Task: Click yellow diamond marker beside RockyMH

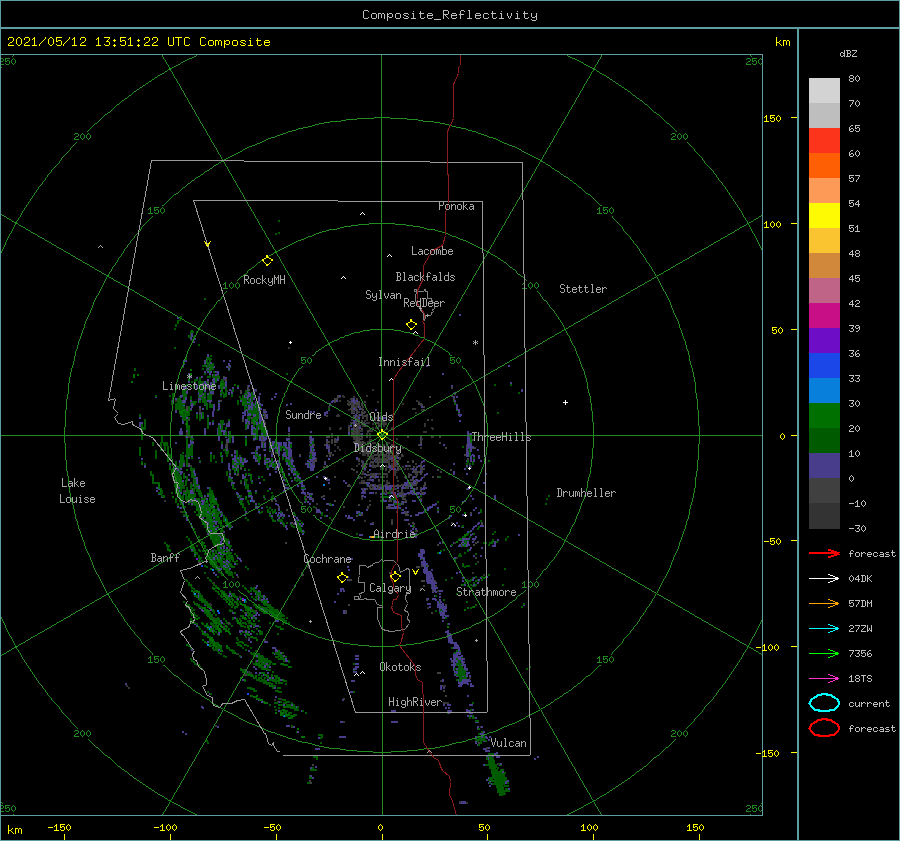Action: point(267,261)
